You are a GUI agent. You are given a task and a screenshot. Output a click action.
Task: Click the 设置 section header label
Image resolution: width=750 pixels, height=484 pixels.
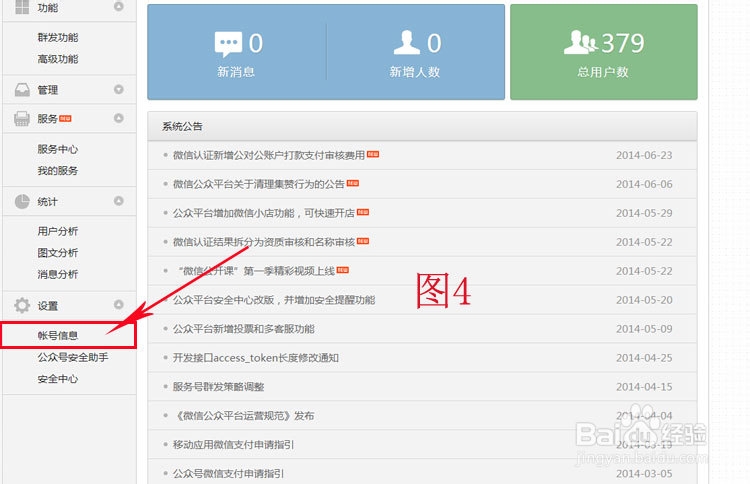(x=48, y=306)
